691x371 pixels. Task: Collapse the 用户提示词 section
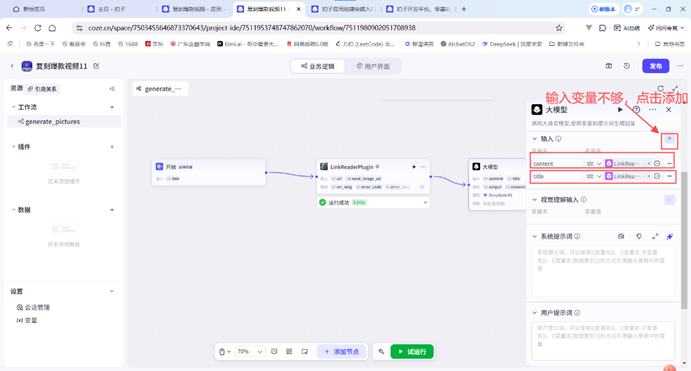535,313
